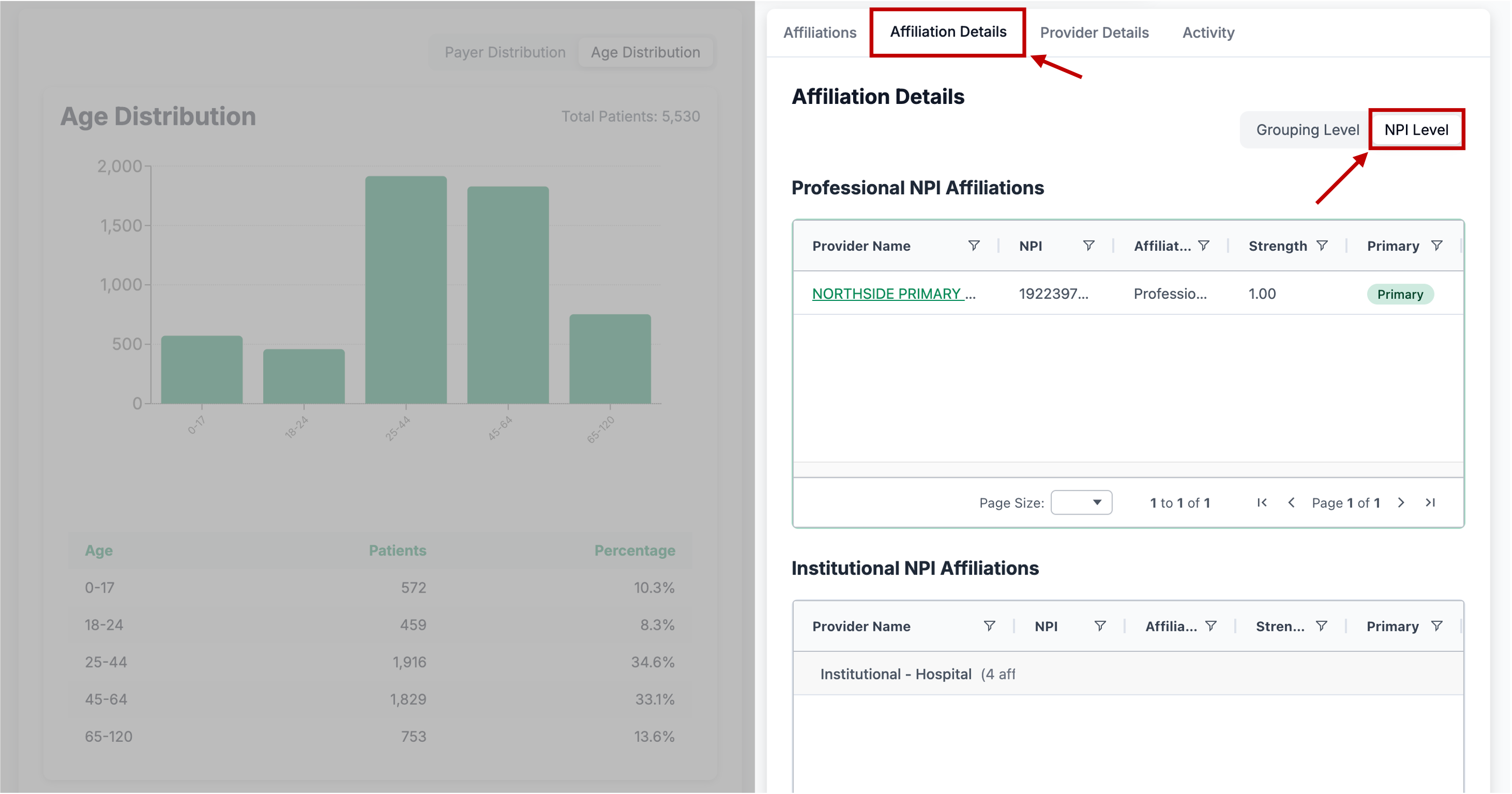Screen dimensions: 1512x794
Task: Filter the Professional Primary column
Action: (1436, 245)
